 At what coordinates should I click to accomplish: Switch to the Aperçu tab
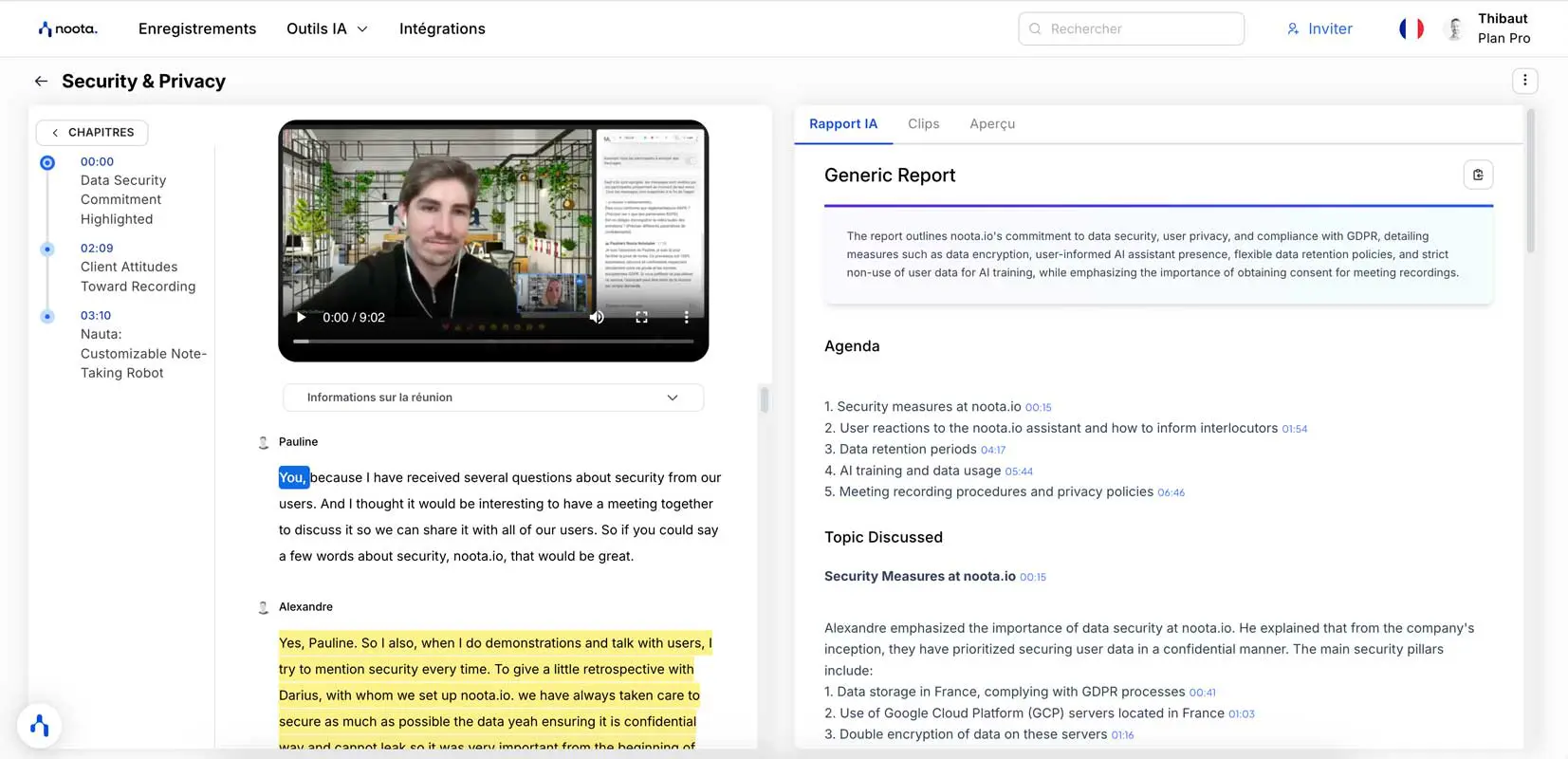(991, 124)
